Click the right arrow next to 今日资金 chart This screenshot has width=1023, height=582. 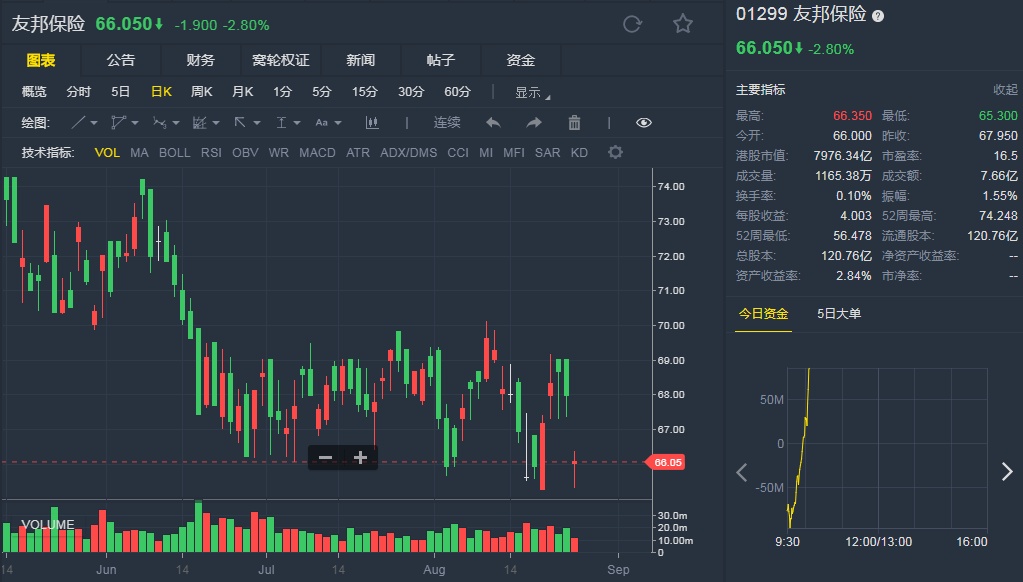[x=1007, y=472]
